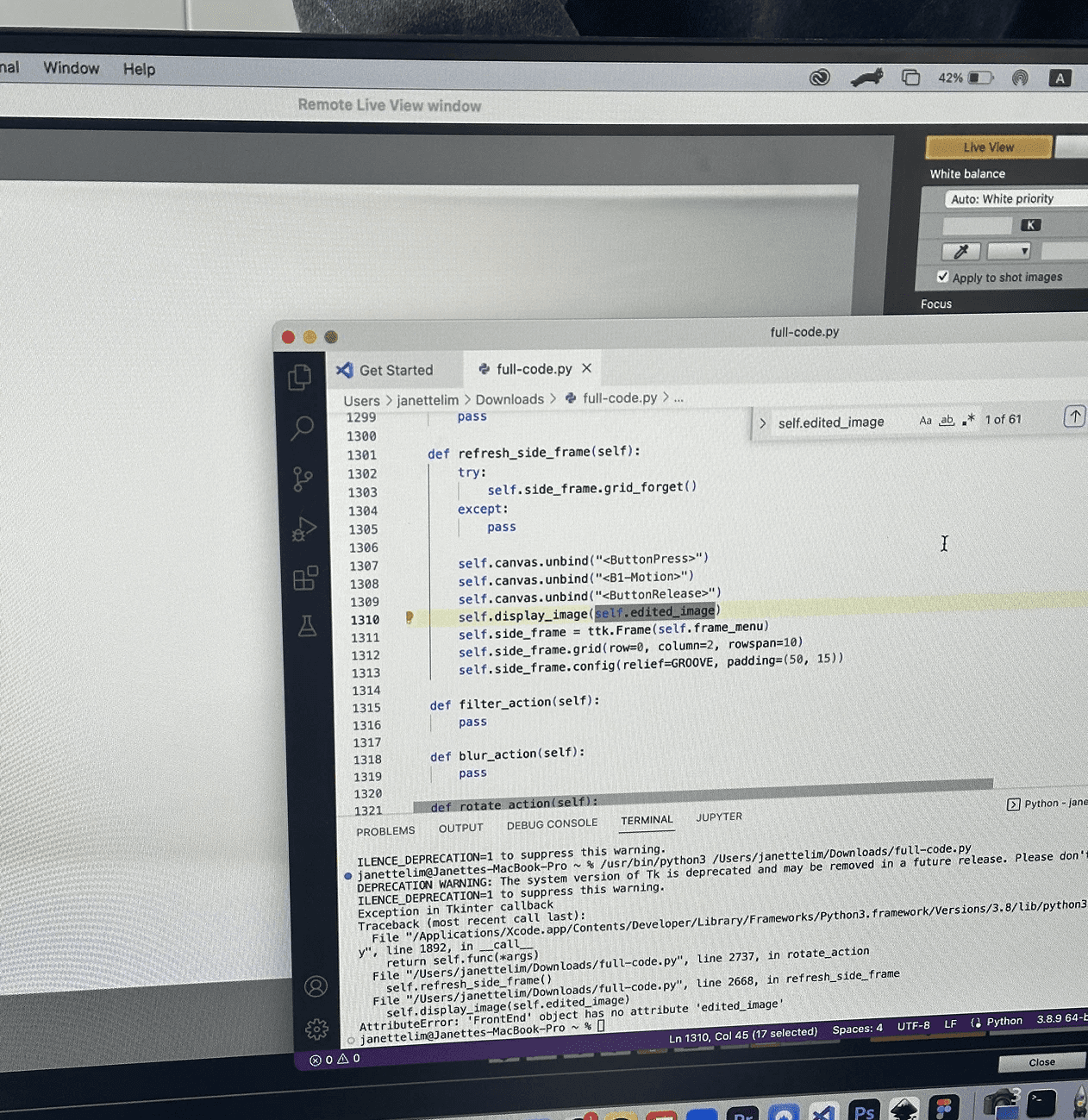Open the Testing flask view

308,626
